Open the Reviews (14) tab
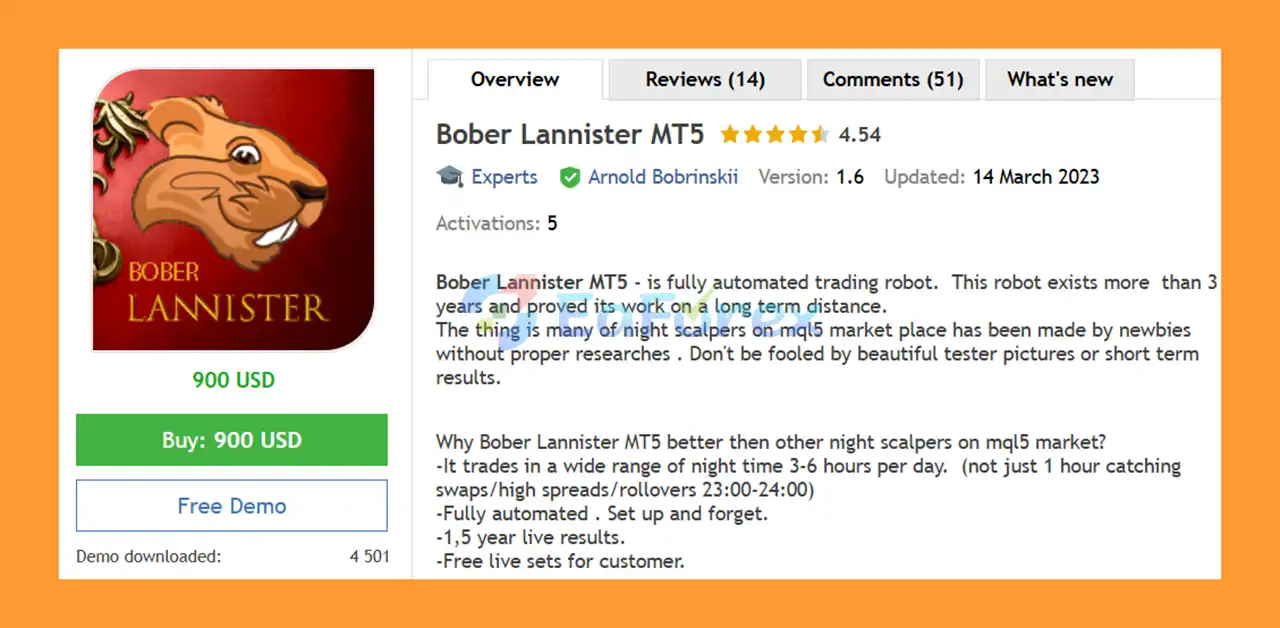Viewport: 1280px width, 628px height. tap(705, 80)
